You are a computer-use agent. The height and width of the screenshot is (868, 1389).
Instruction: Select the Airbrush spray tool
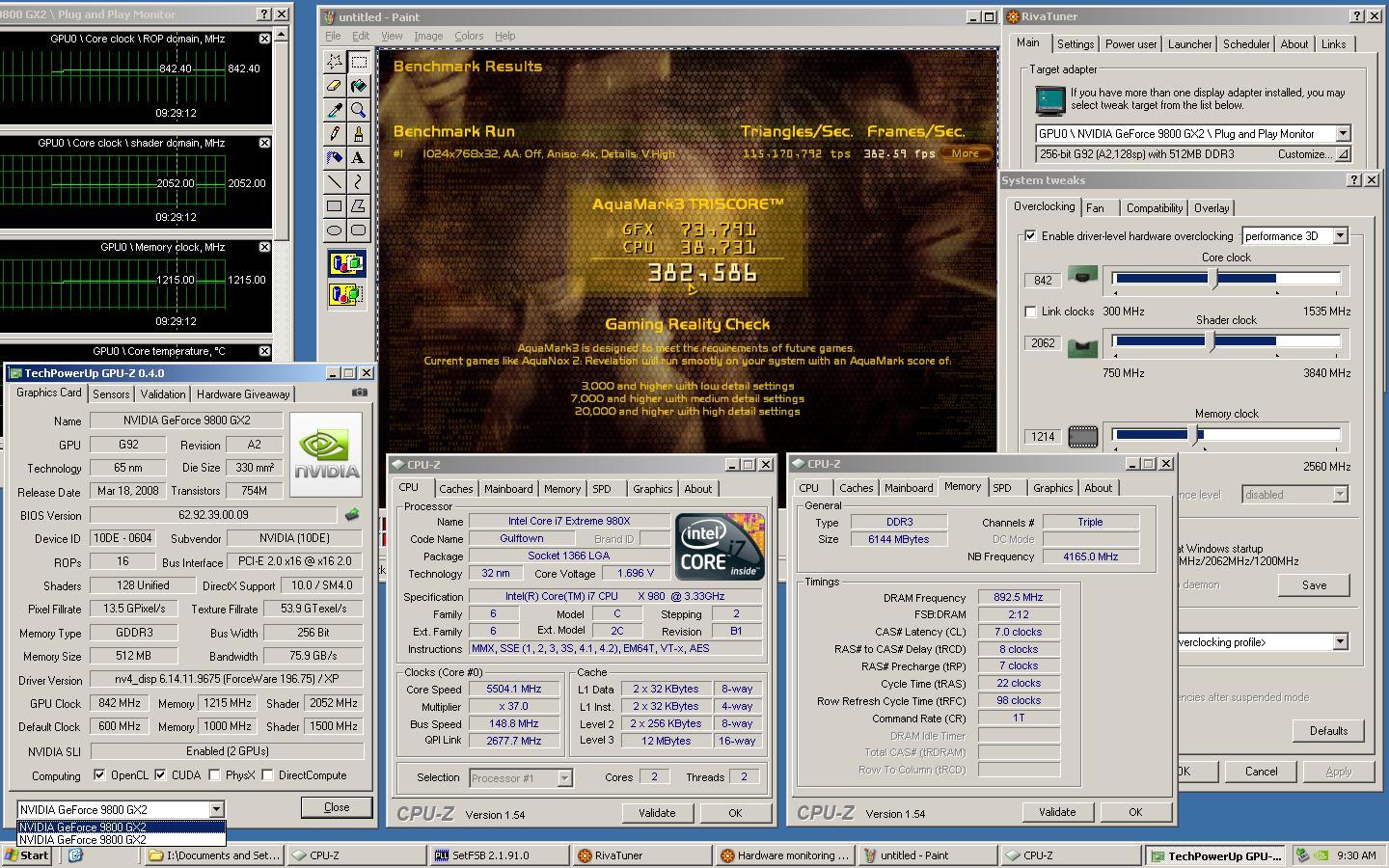pyautogui.click(x=334, y=157)
